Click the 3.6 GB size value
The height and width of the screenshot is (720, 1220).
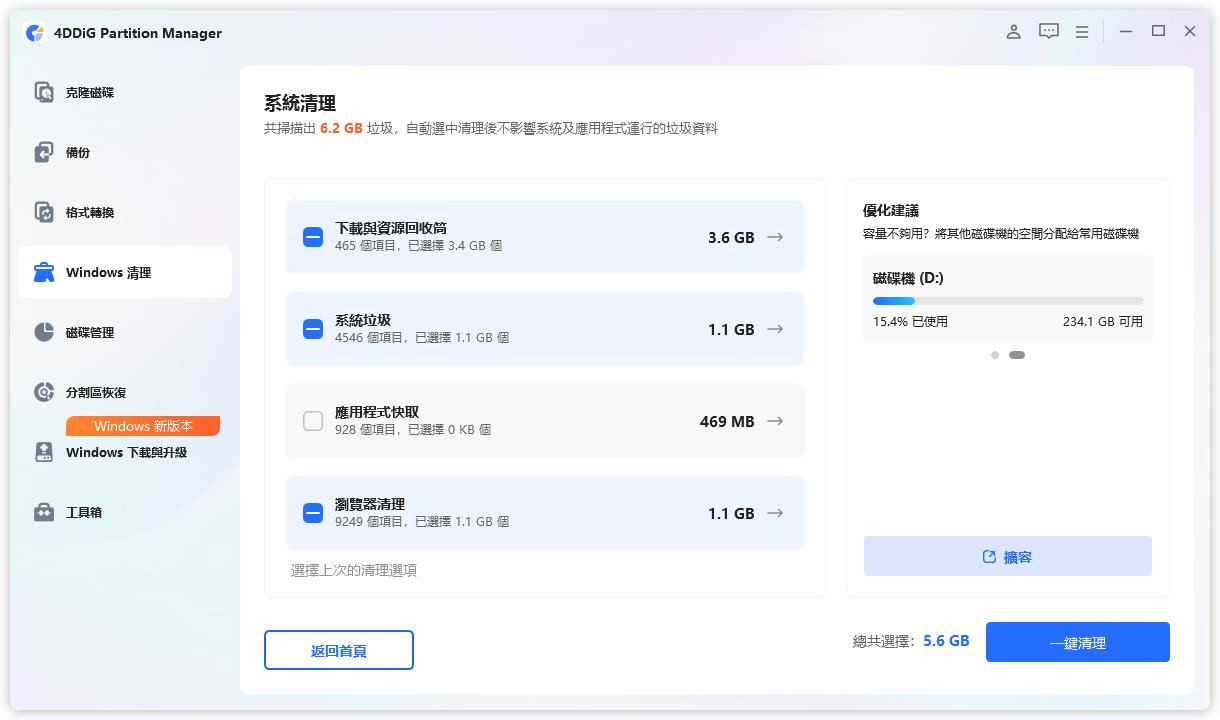(731, 238)
